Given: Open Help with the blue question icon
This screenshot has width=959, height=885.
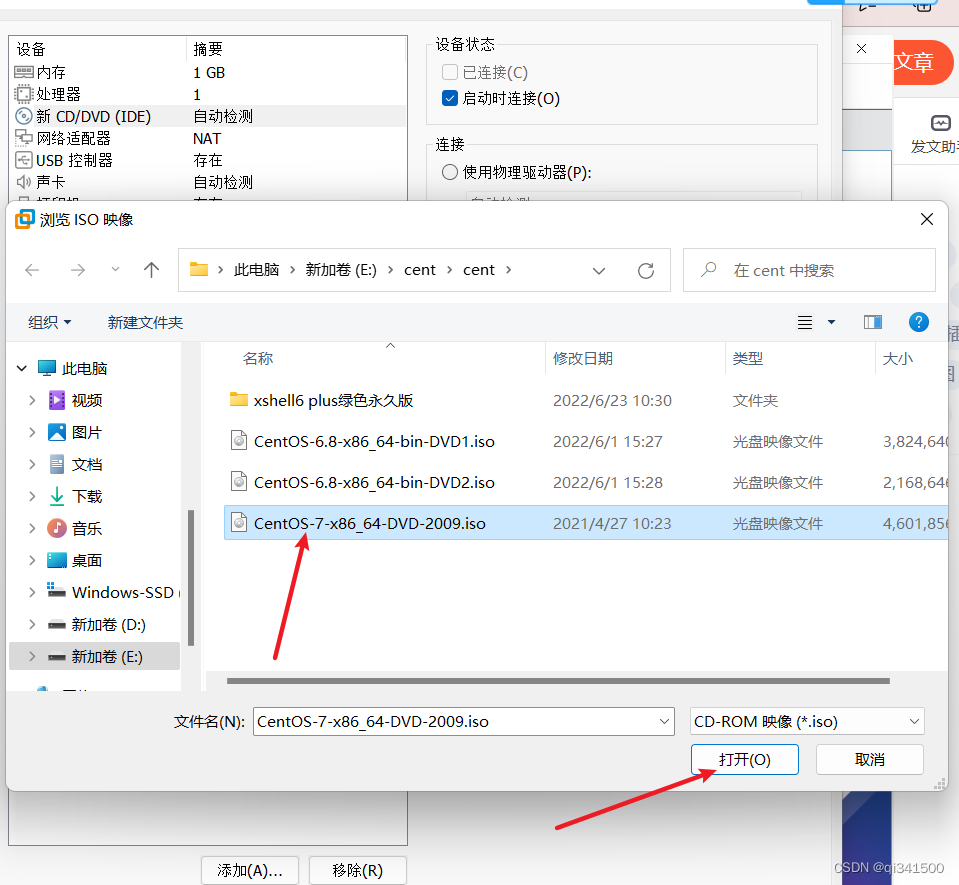Looking at the screenshot, I should point(919,322).
